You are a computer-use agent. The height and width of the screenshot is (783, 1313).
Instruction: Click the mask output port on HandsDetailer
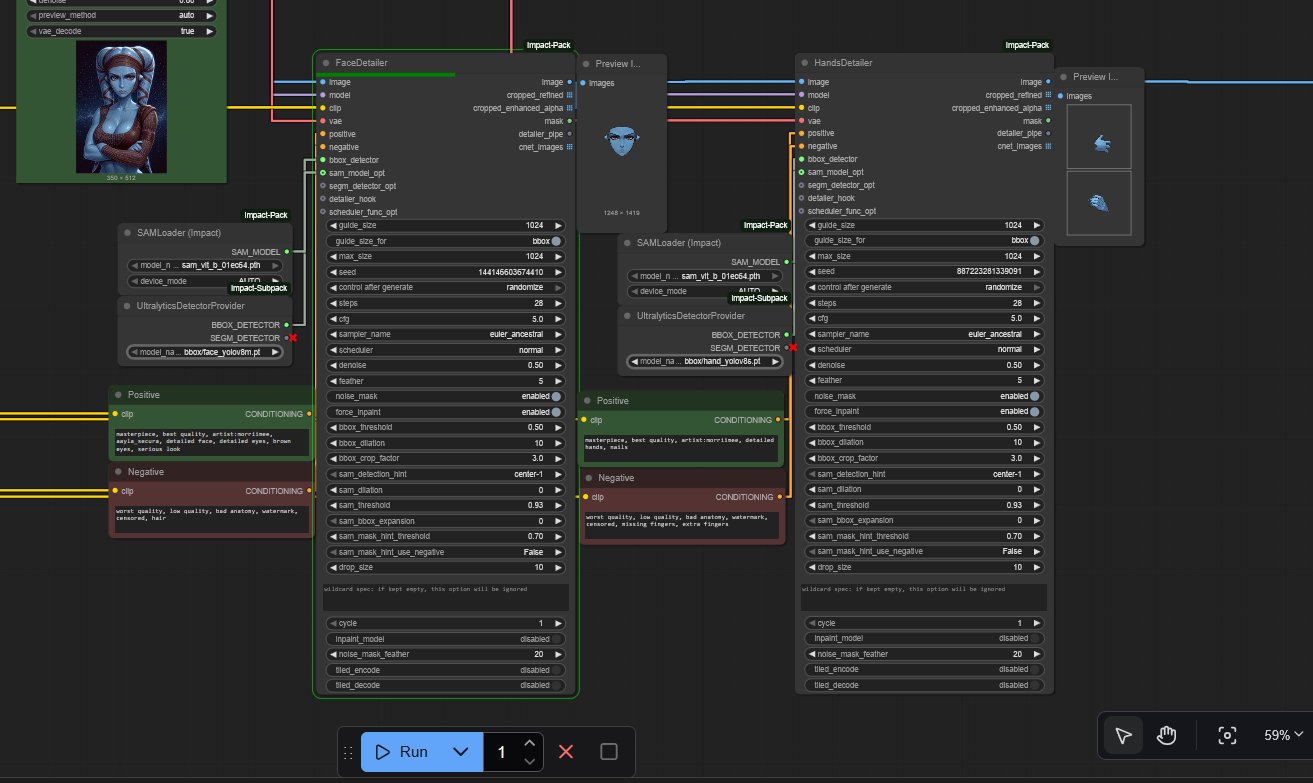[x=1048, y=121]
